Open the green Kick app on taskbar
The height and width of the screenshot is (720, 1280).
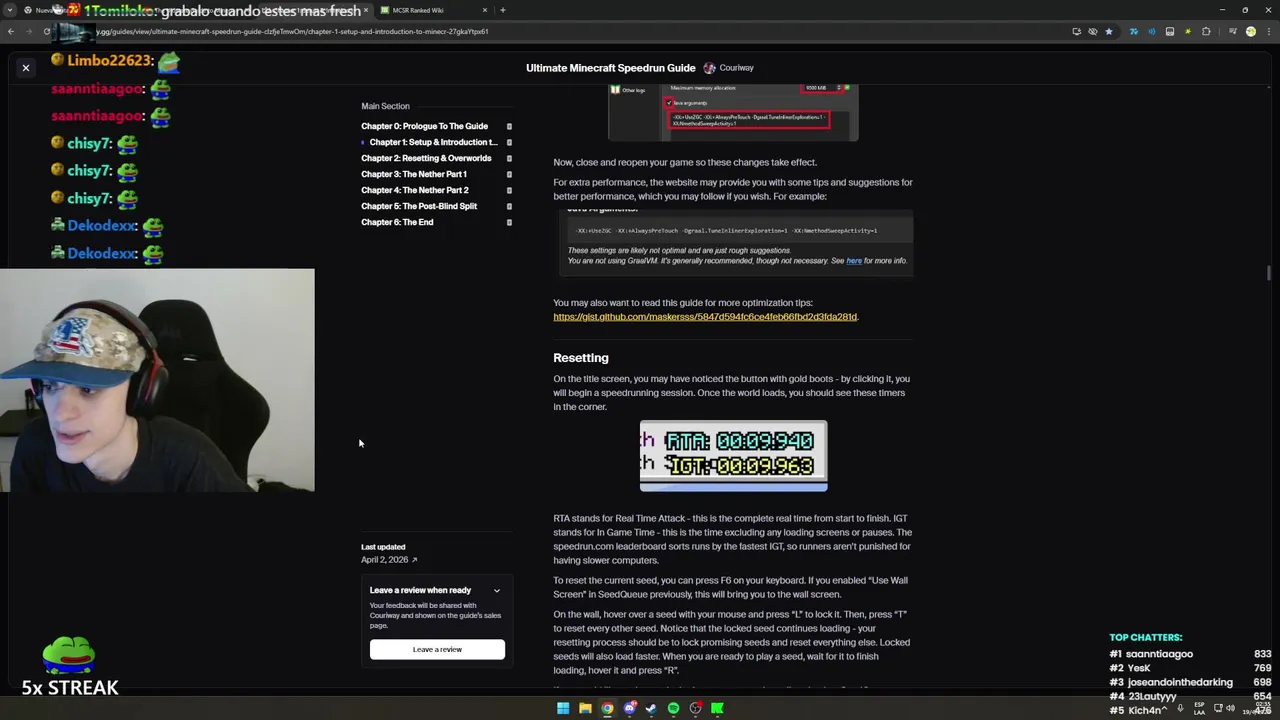click(717, 708)
